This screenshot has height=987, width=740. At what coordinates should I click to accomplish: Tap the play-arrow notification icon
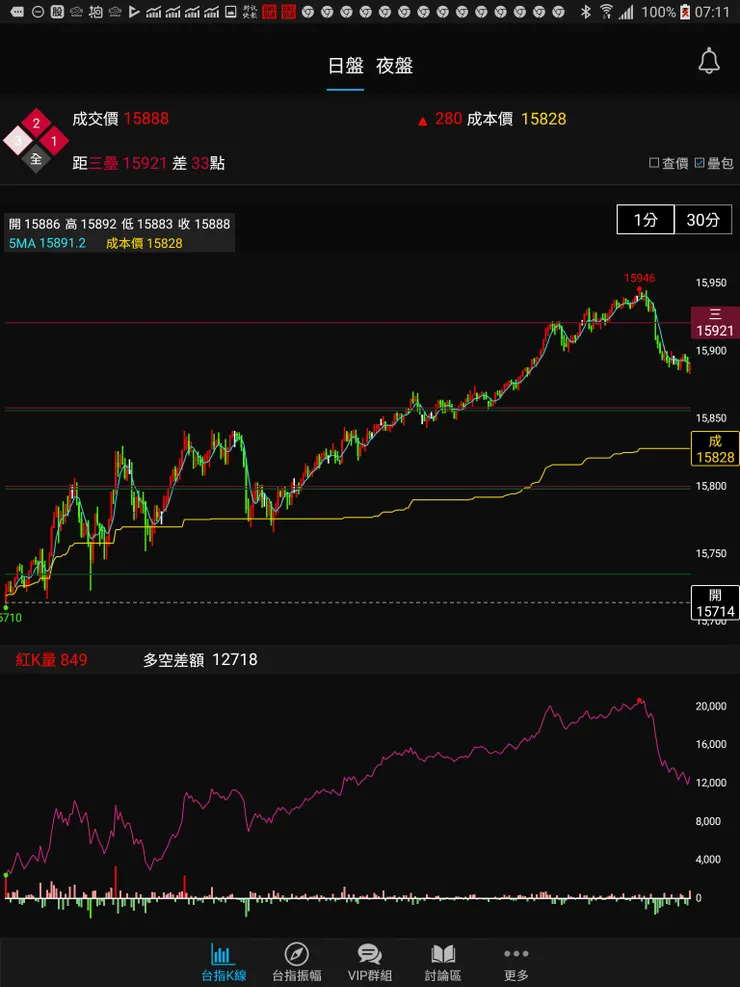click(x=134, y=11)
